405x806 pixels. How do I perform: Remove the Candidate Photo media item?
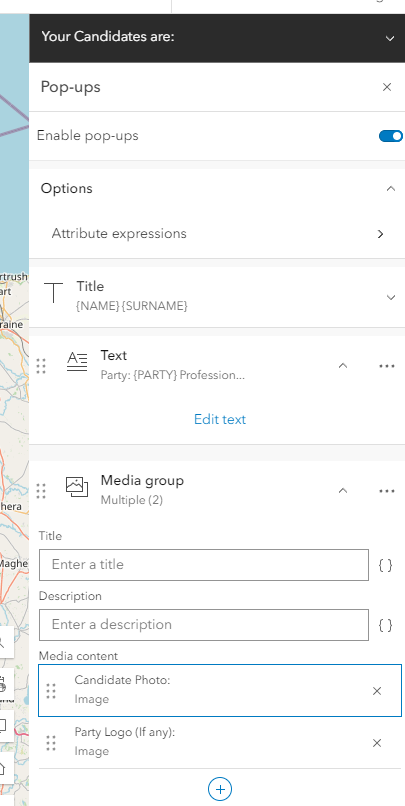point(377,691)
